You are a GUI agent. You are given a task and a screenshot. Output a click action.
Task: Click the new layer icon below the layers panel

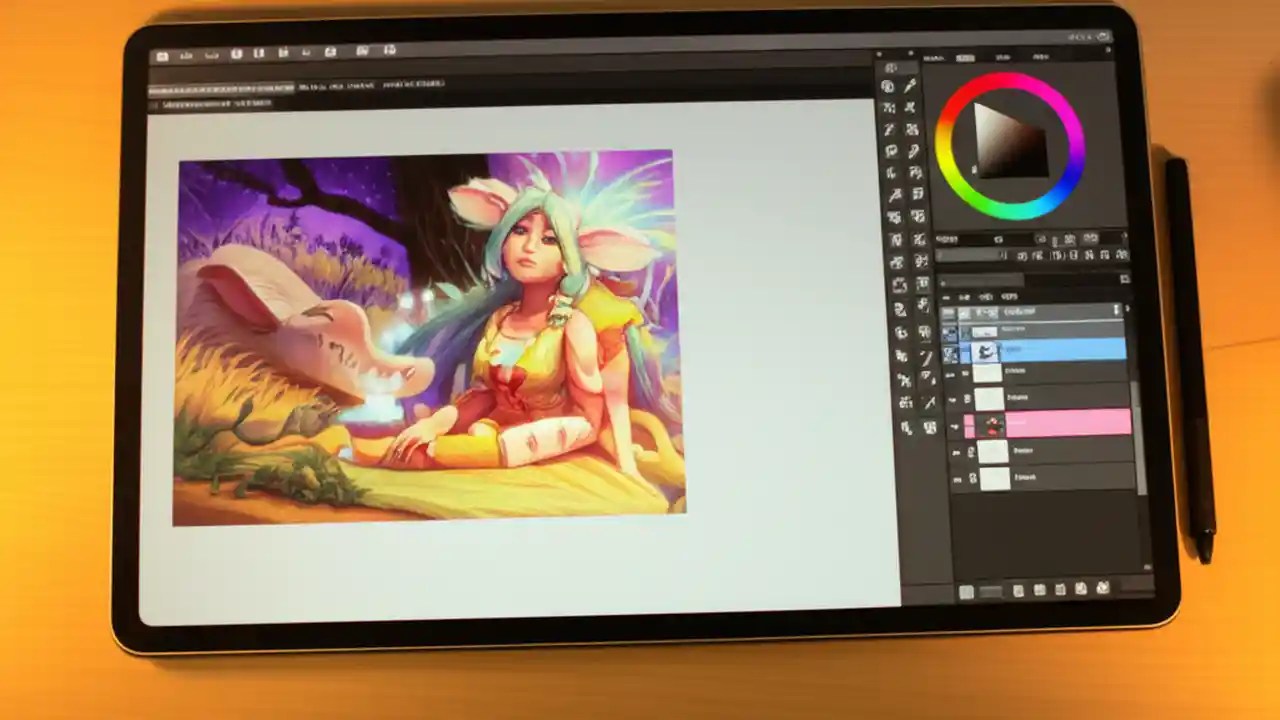pos(968,590)
